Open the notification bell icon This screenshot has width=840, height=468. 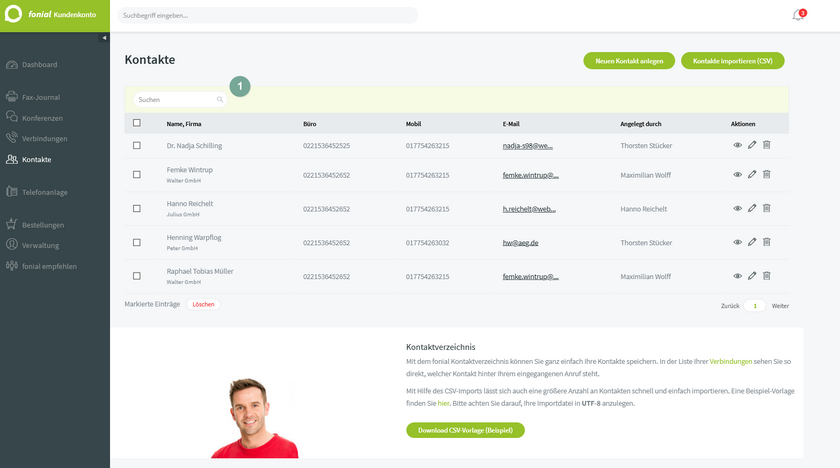coord(797,16)
